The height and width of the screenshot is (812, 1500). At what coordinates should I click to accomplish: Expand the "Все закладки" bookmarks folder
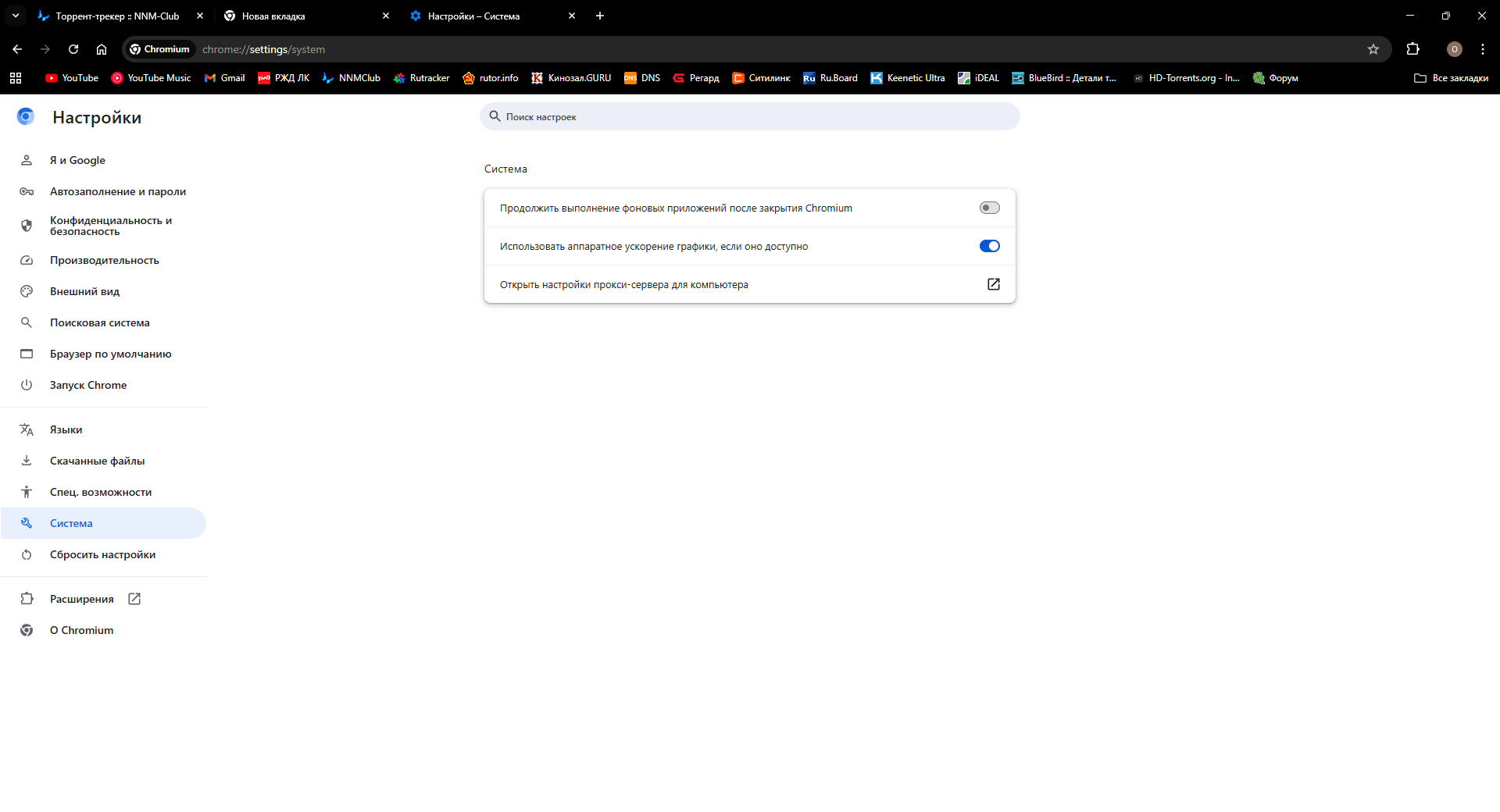[x=1451, y=78]
